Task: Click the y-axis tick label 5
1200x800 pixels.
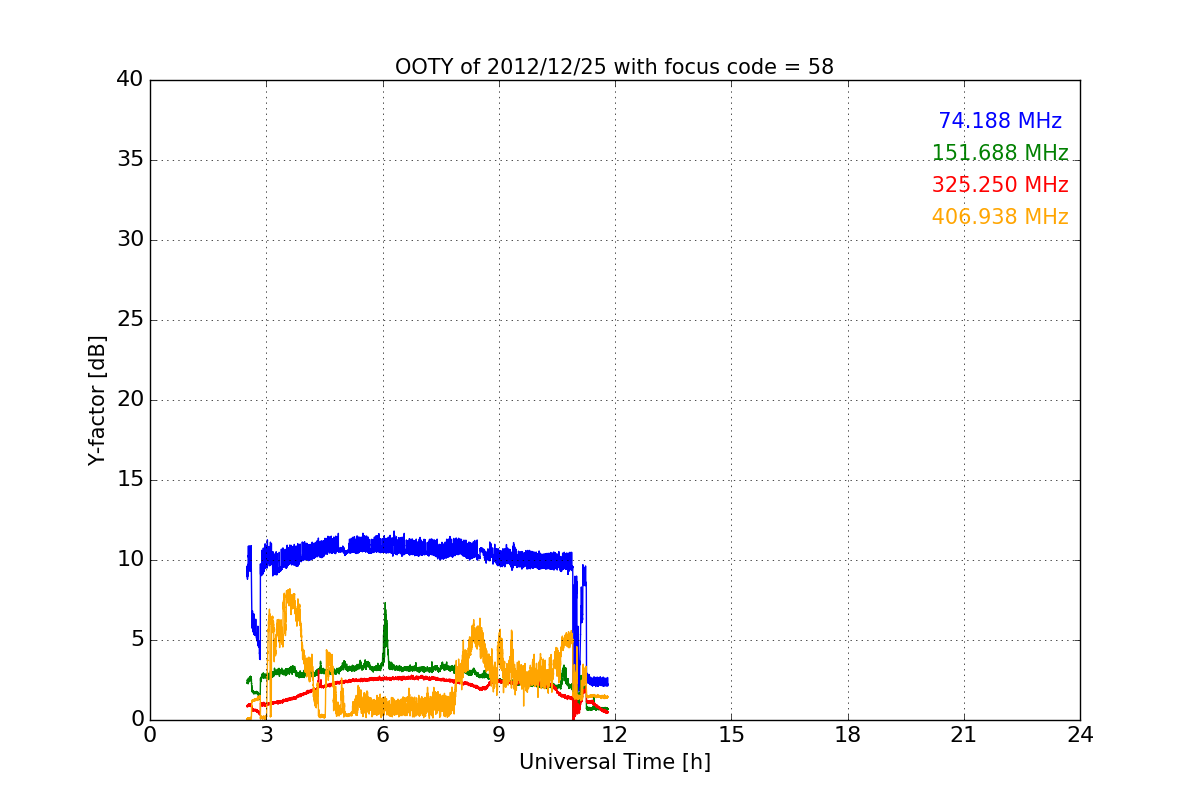Action: tap(136, 640)
